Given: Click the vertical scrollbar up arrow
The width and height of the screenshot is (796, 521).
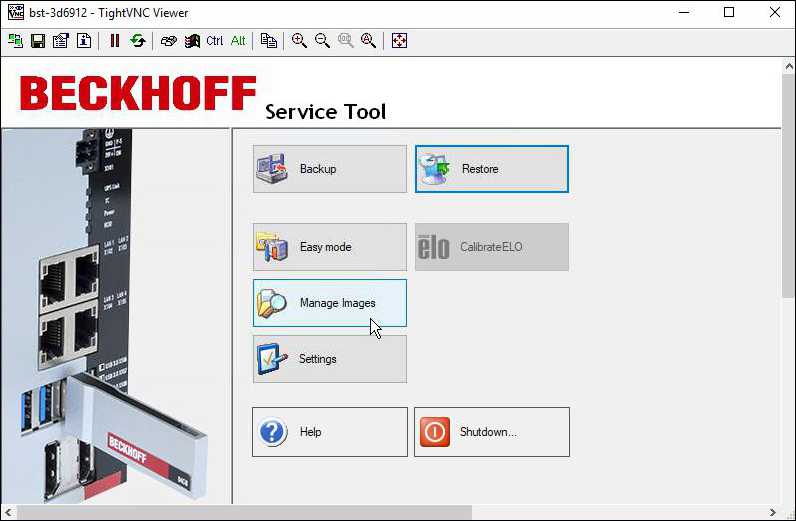Looking at the screenshot, I should click(x=788, y=66).
